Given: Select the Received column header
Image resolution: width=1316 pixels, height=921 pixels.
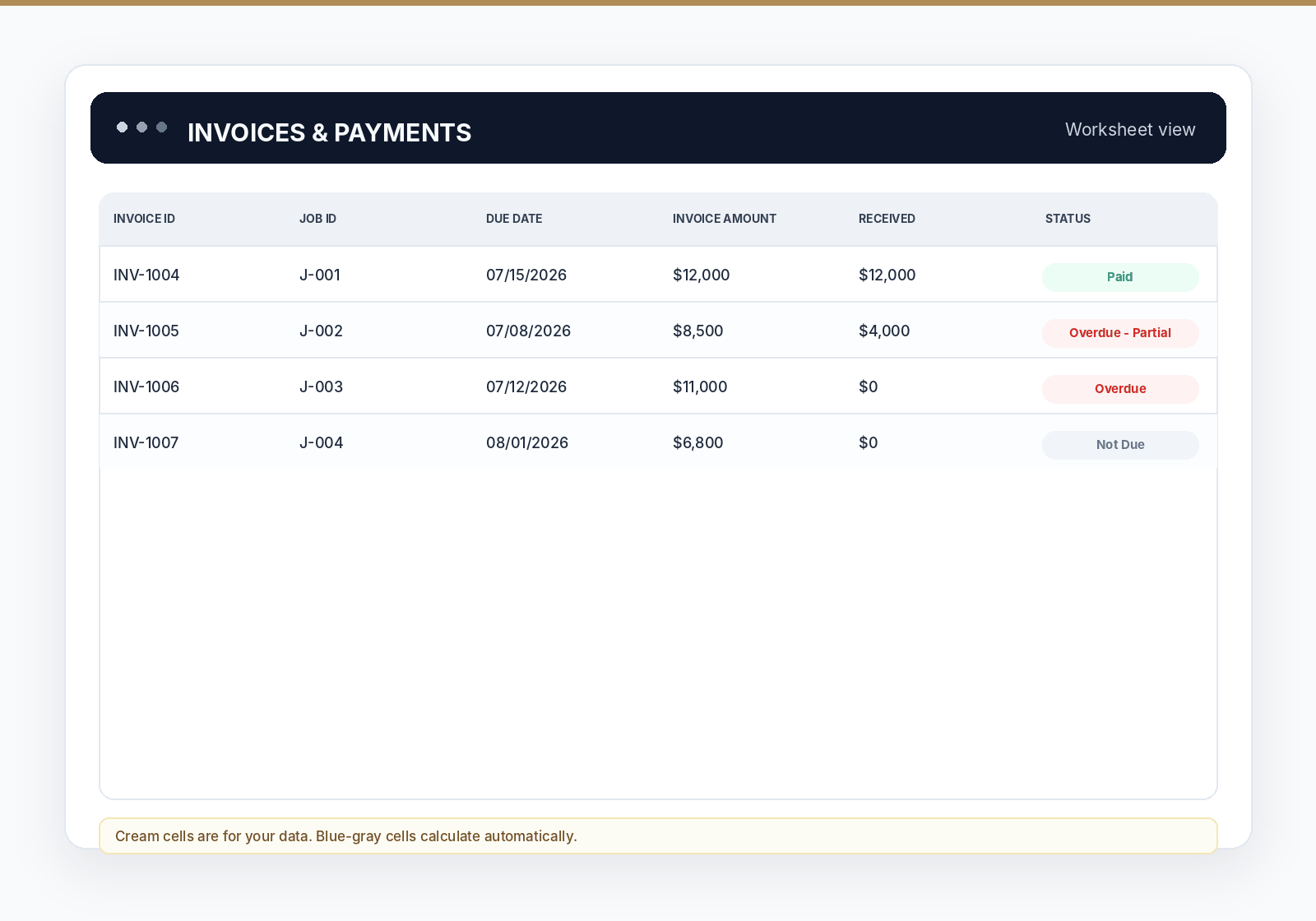Looking at the screenshot, I should point(887,219).
